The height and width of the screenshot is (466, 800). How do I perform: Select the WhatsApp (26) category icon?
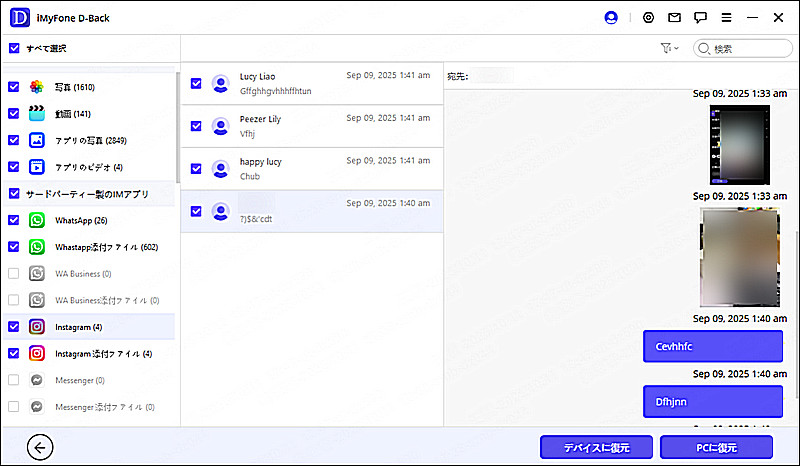tap(37, 220)
